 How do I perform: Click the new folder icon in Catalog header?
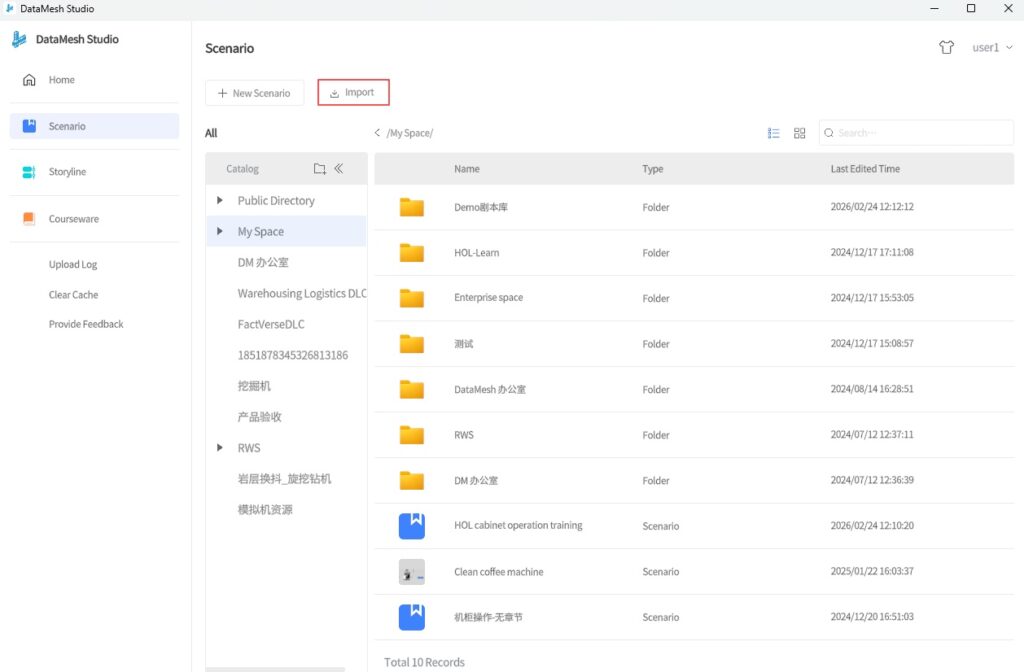[320, 169]
